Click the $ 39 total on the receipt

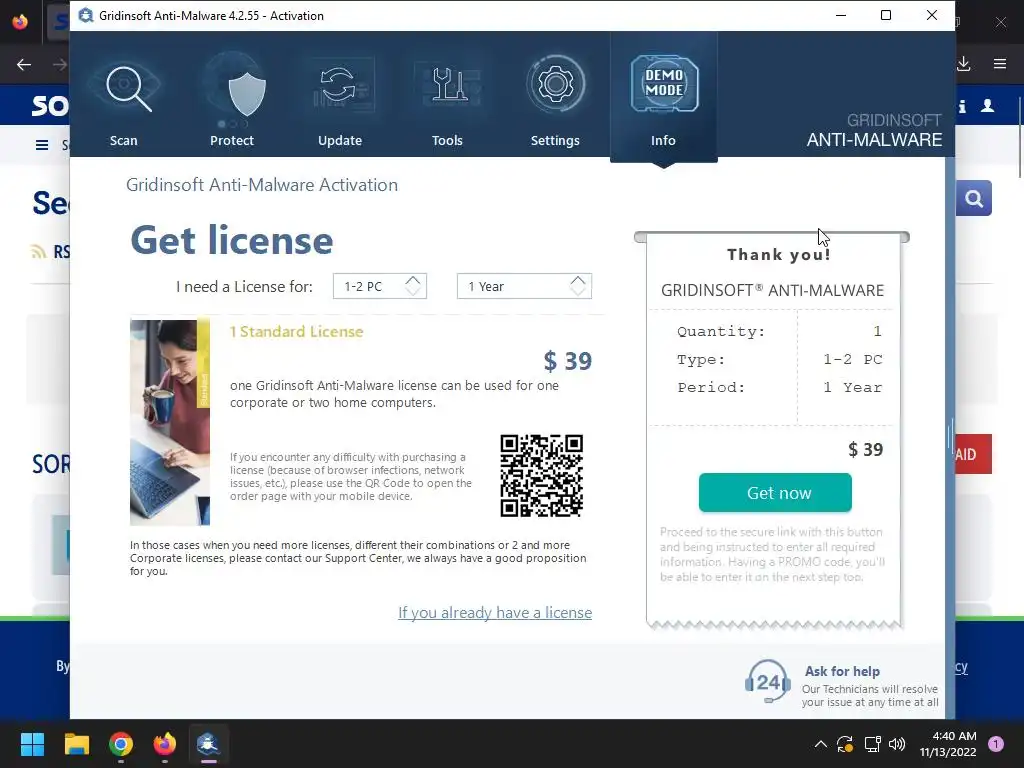[865, 449]
